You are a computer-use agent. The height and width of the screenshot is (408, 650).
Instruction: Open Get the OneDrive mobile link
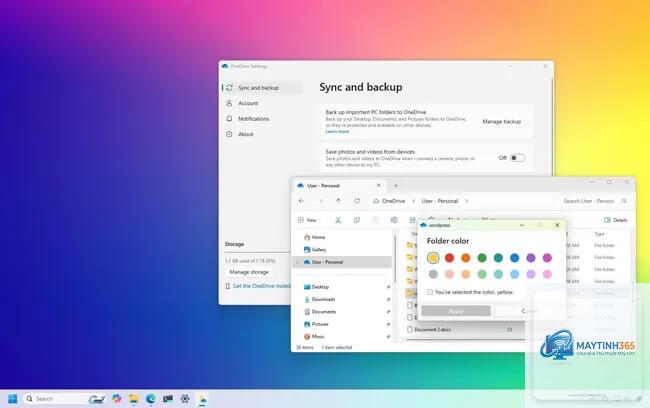tap(261, 286)
